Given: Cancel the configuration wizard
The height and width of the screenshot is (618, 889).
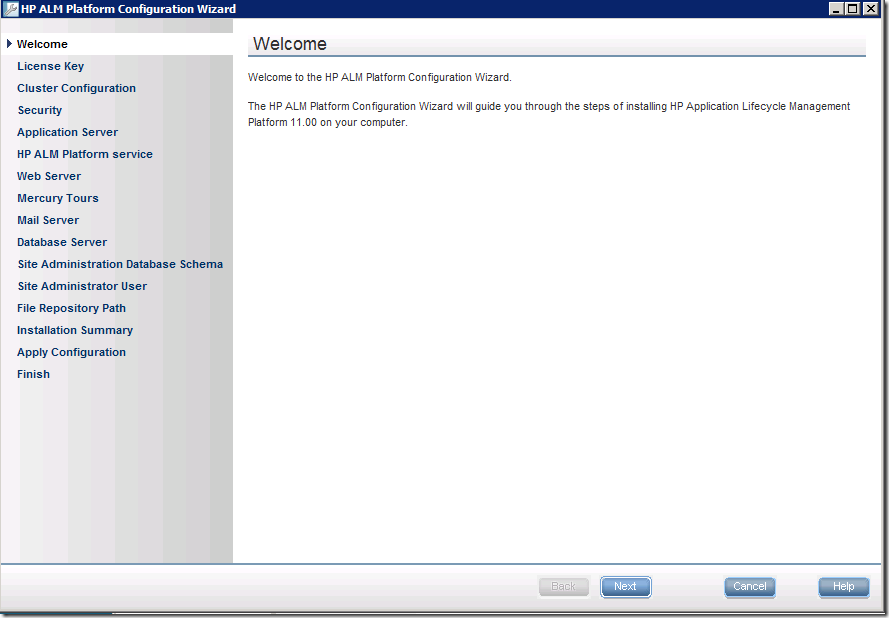Looking at the screenshot, I should point(750,587).
